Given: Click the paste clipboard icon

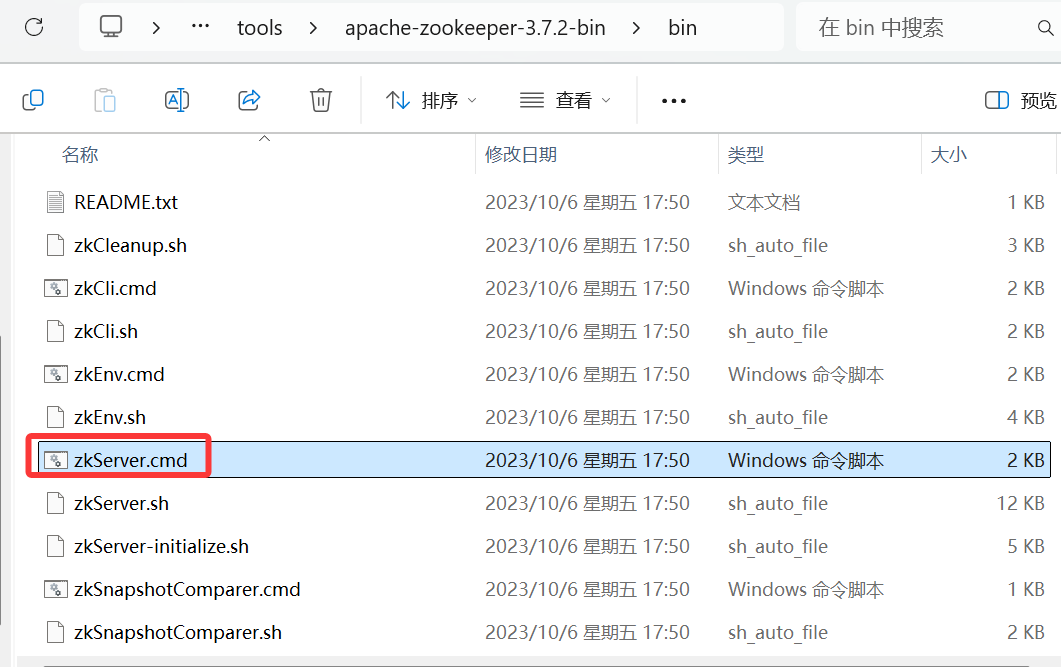Looking at the screenshot, I should (x=105, y=100).
